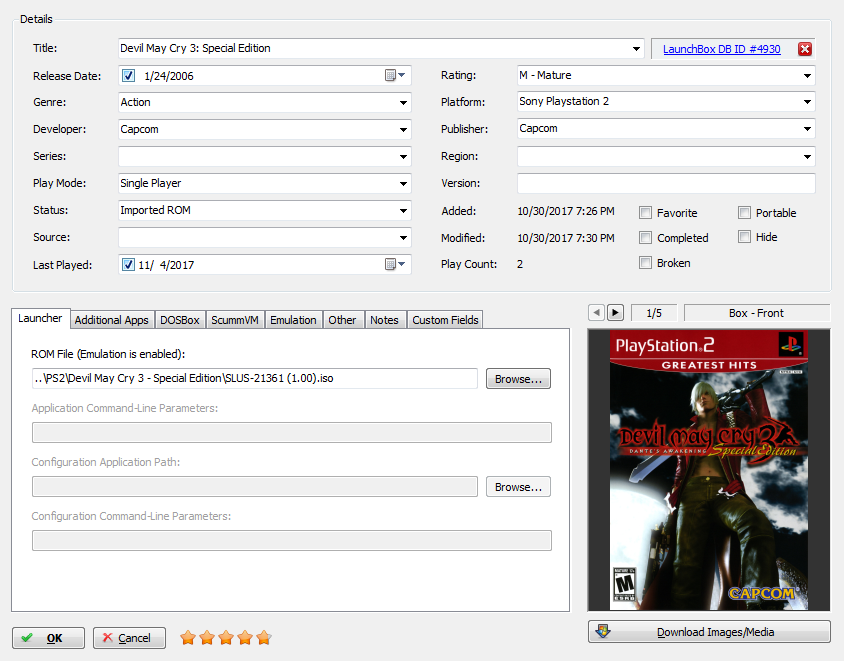Enable the Hide checkbox
Screen dimensions: 844x661
click(x=744, y=237)
